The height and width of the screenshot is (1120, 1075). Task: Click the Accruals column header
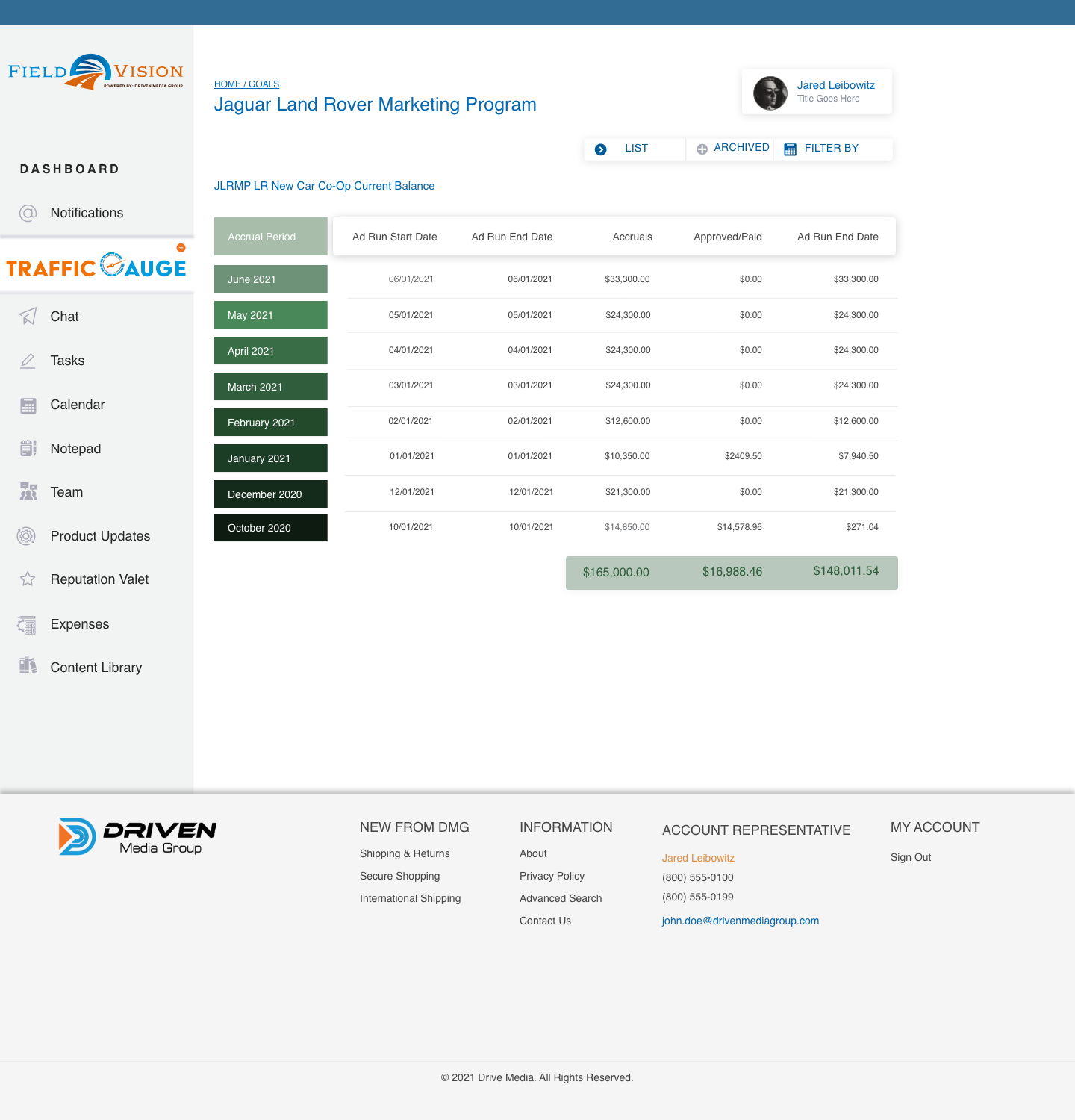632,237
